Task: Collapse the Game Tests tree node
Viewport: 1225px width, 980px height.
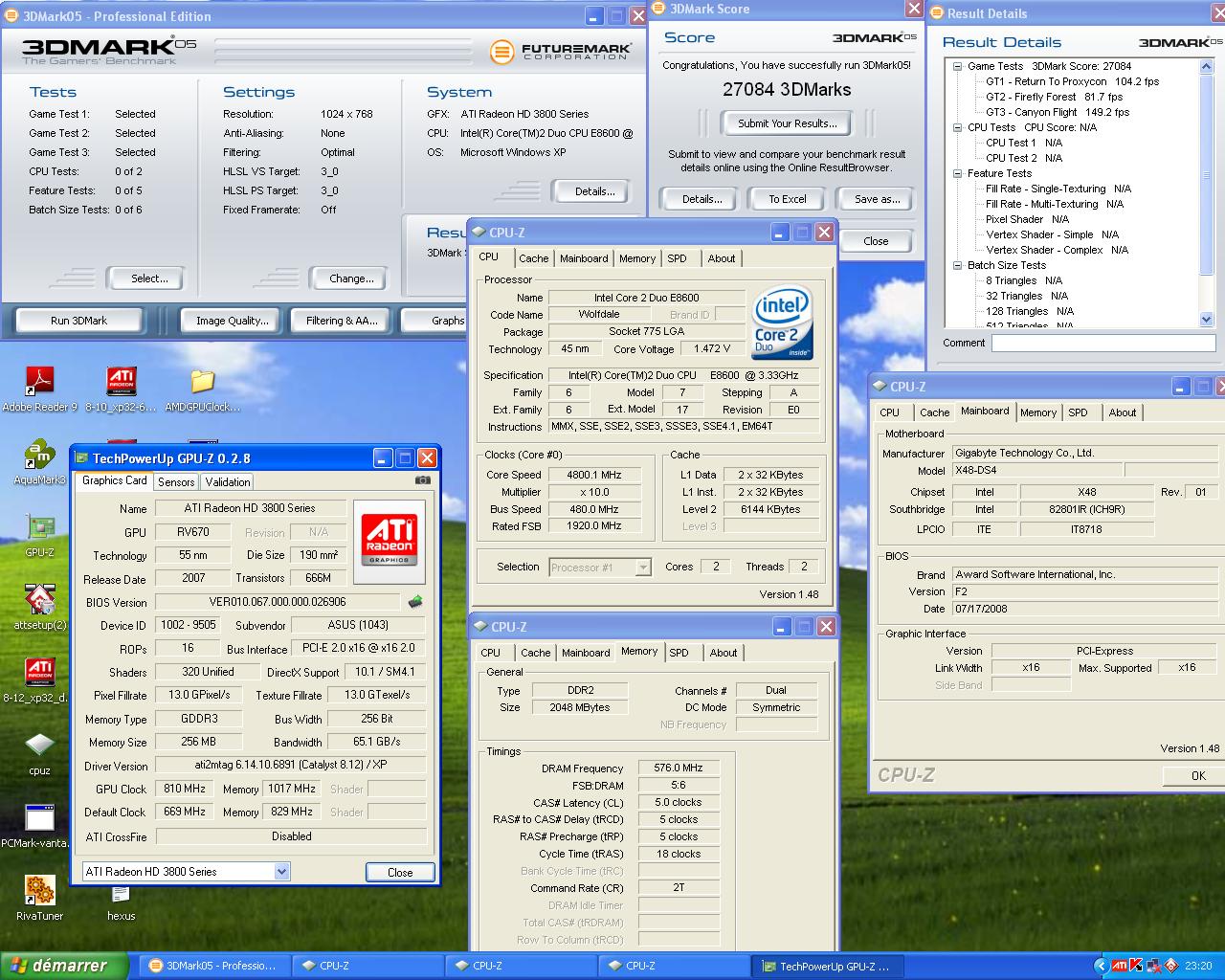Action: pyautogui.click(x=957, y=66)
